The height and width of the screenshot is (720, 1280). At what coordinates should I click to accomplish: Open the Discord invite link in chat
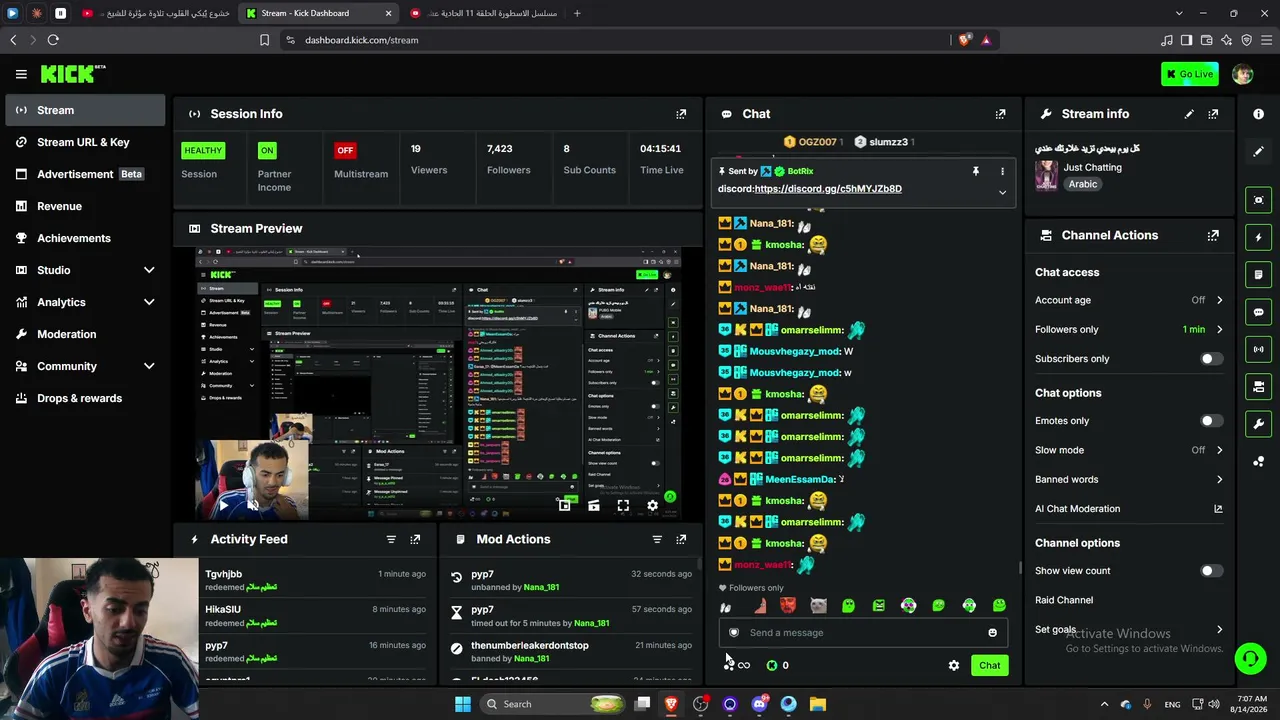pos(828,189)
